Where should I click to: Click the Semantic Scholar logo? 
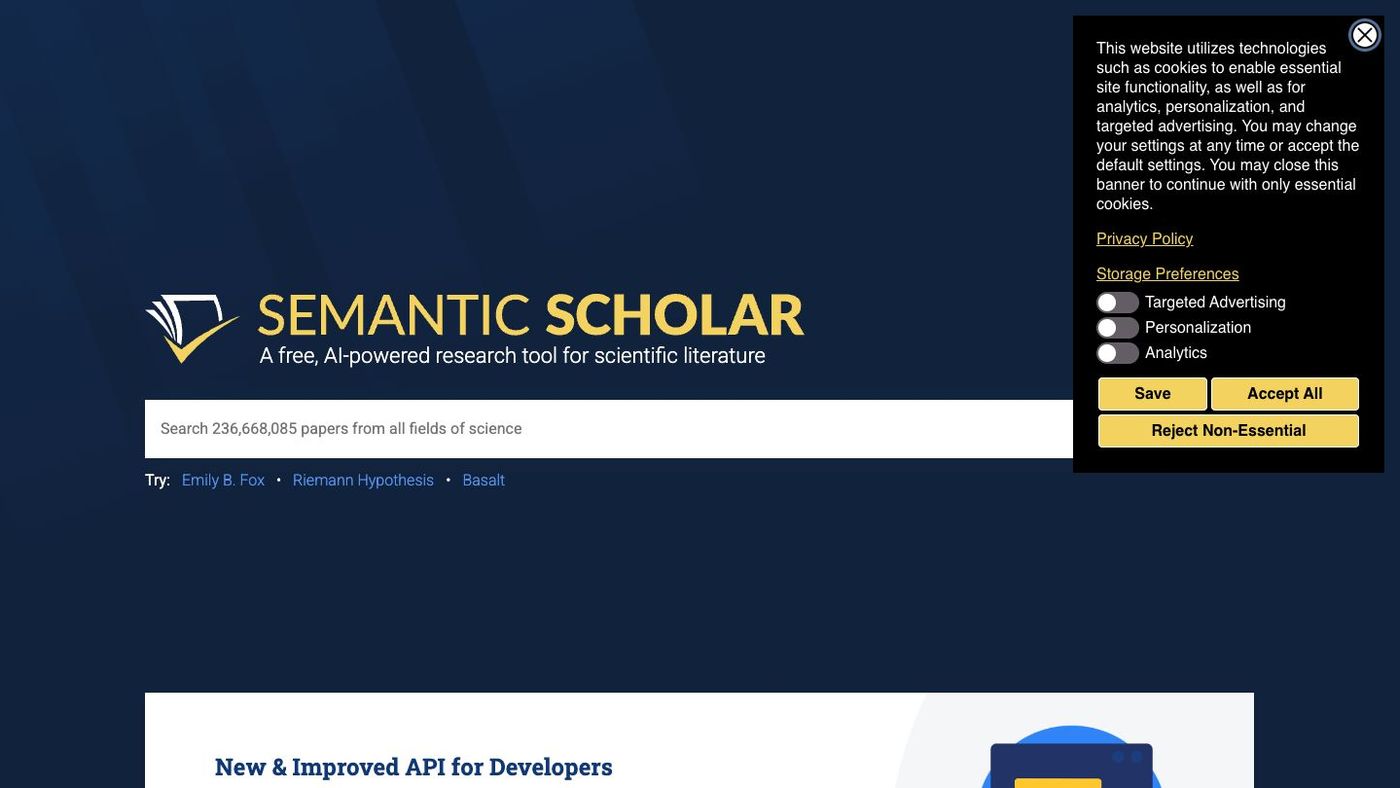[474, 329]
